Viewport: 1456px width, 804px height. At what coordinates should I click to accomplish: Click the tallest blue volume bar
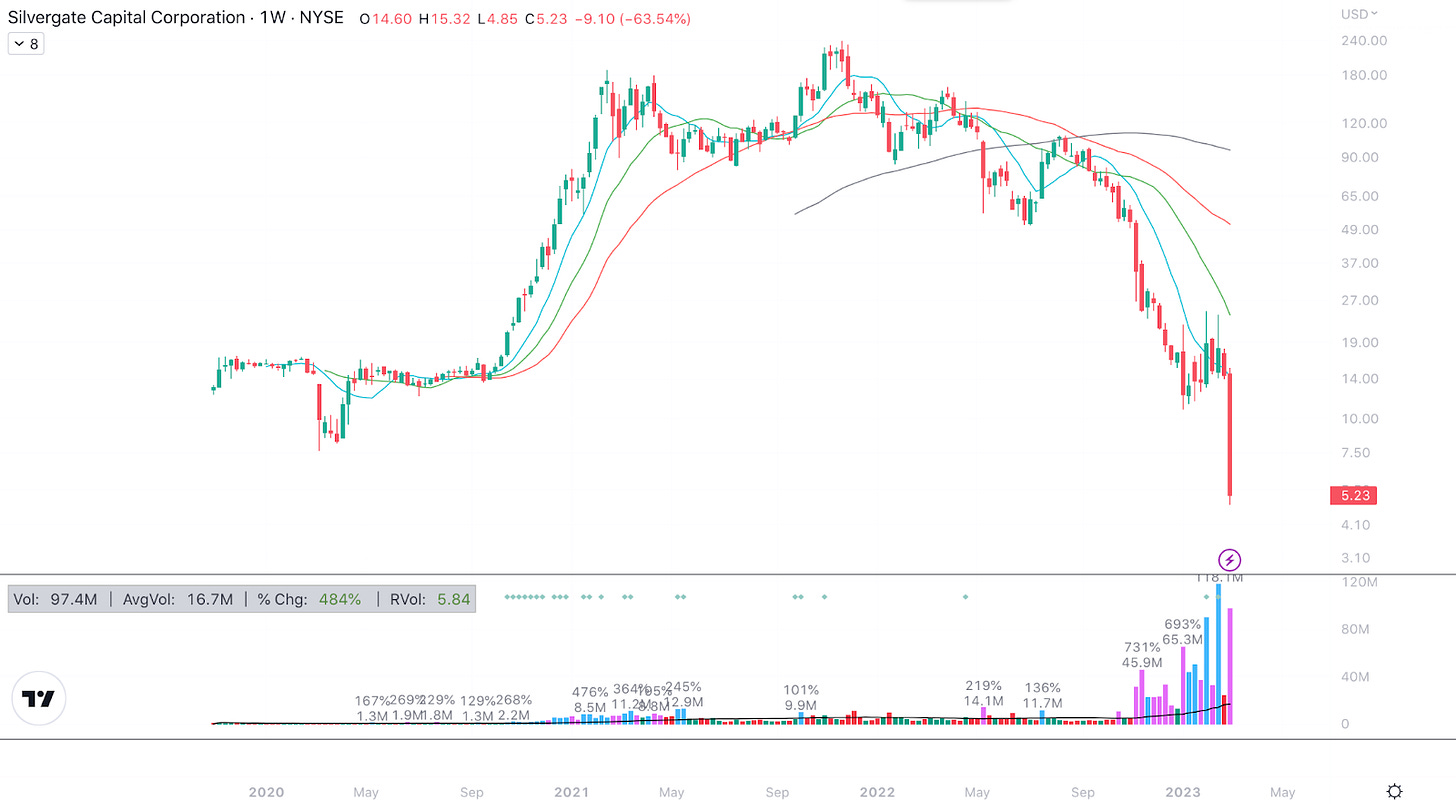[x=1219, y=654]
